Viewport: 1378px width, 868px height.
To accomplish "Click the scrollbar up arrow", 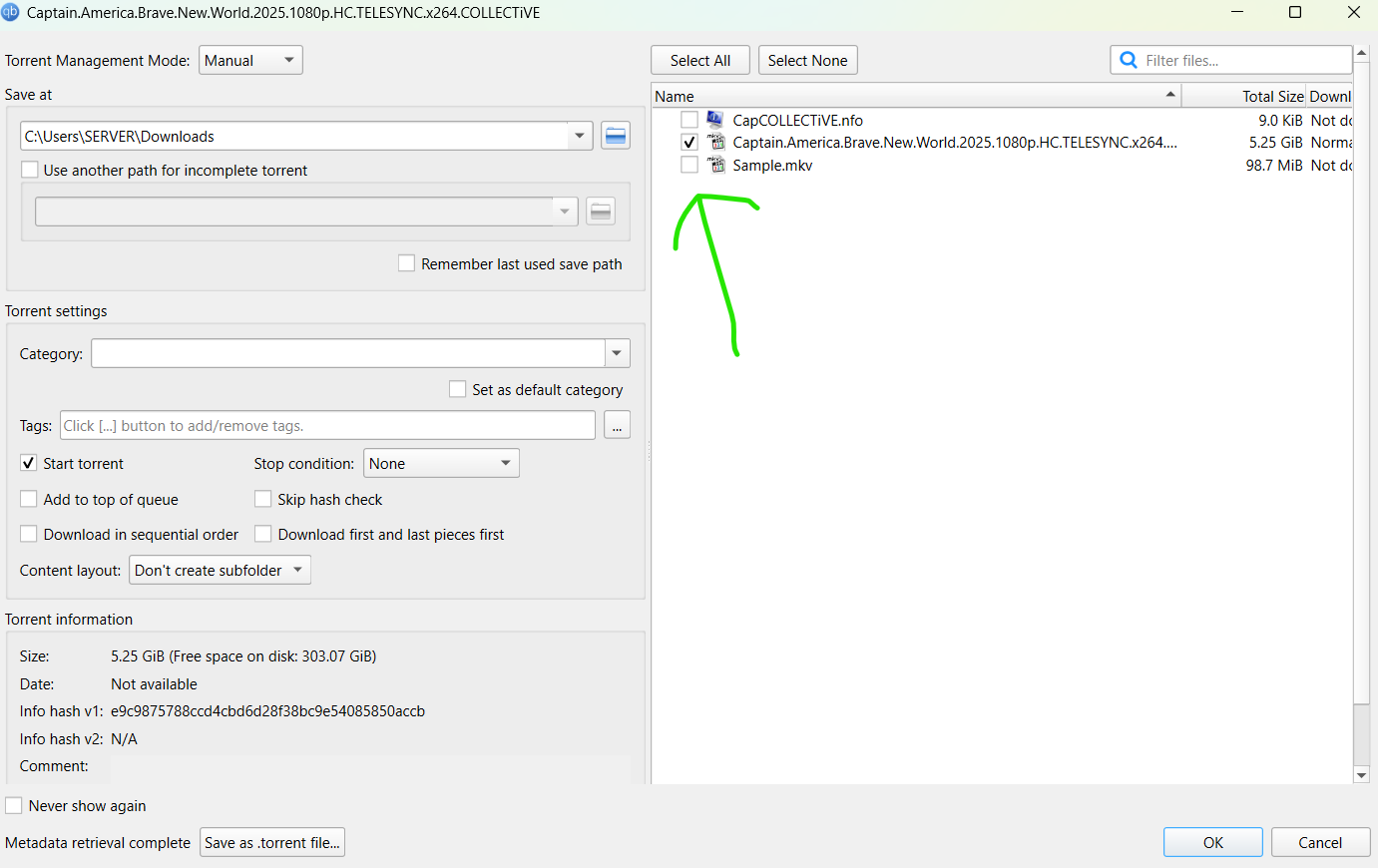I will pyautogui.click(x=1361, y=53).
